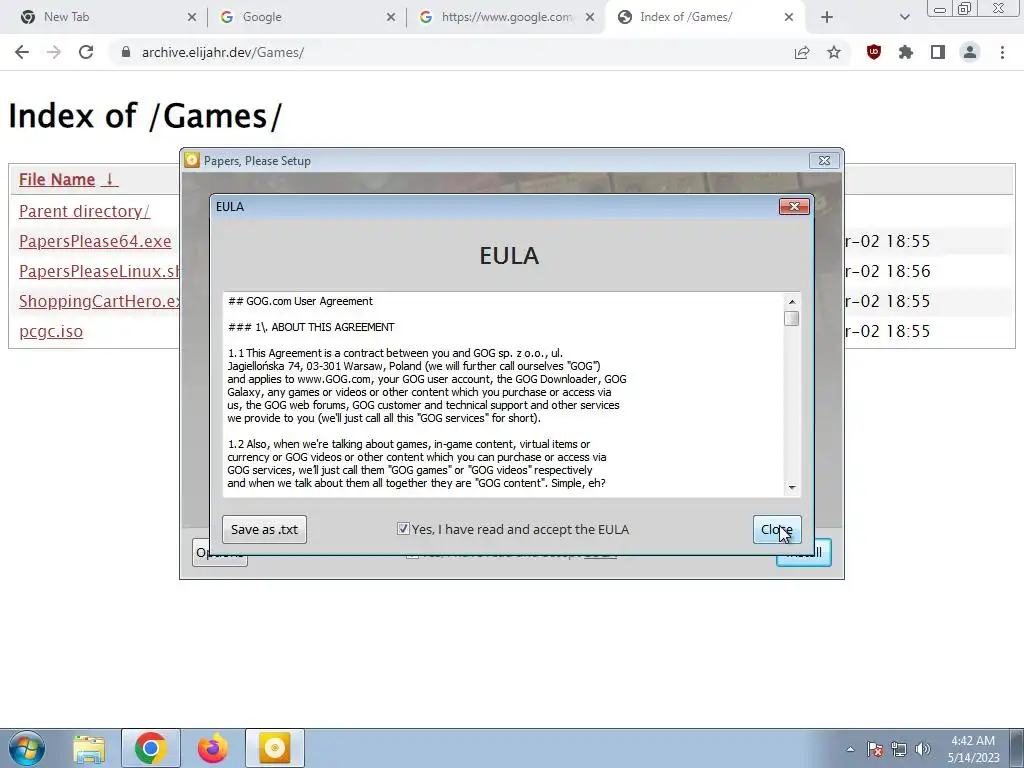This screenshot has width=1024, height=768.
Task: Open the Extensions puzzle piece menu
Action: click(x=906, y=52)
